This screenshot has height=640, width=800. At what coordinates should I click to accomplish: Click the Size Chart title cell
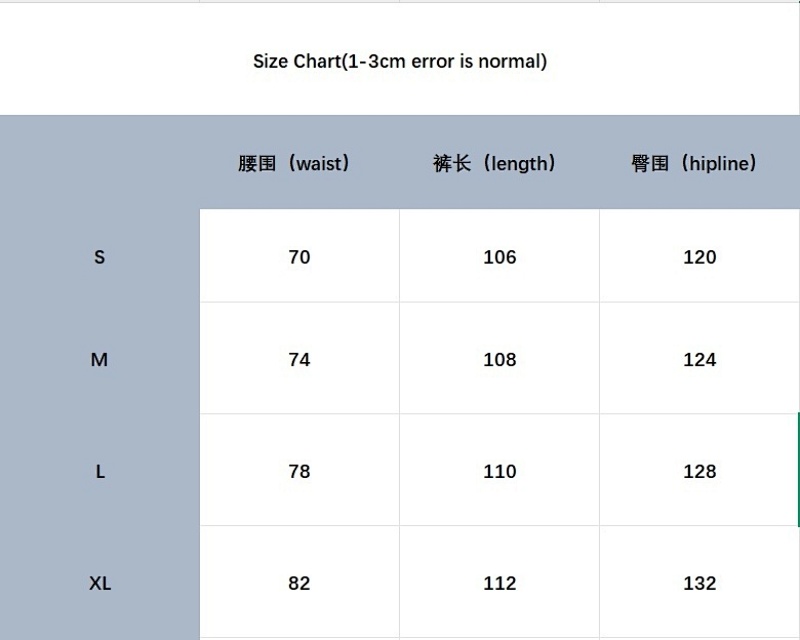[399, 60]
